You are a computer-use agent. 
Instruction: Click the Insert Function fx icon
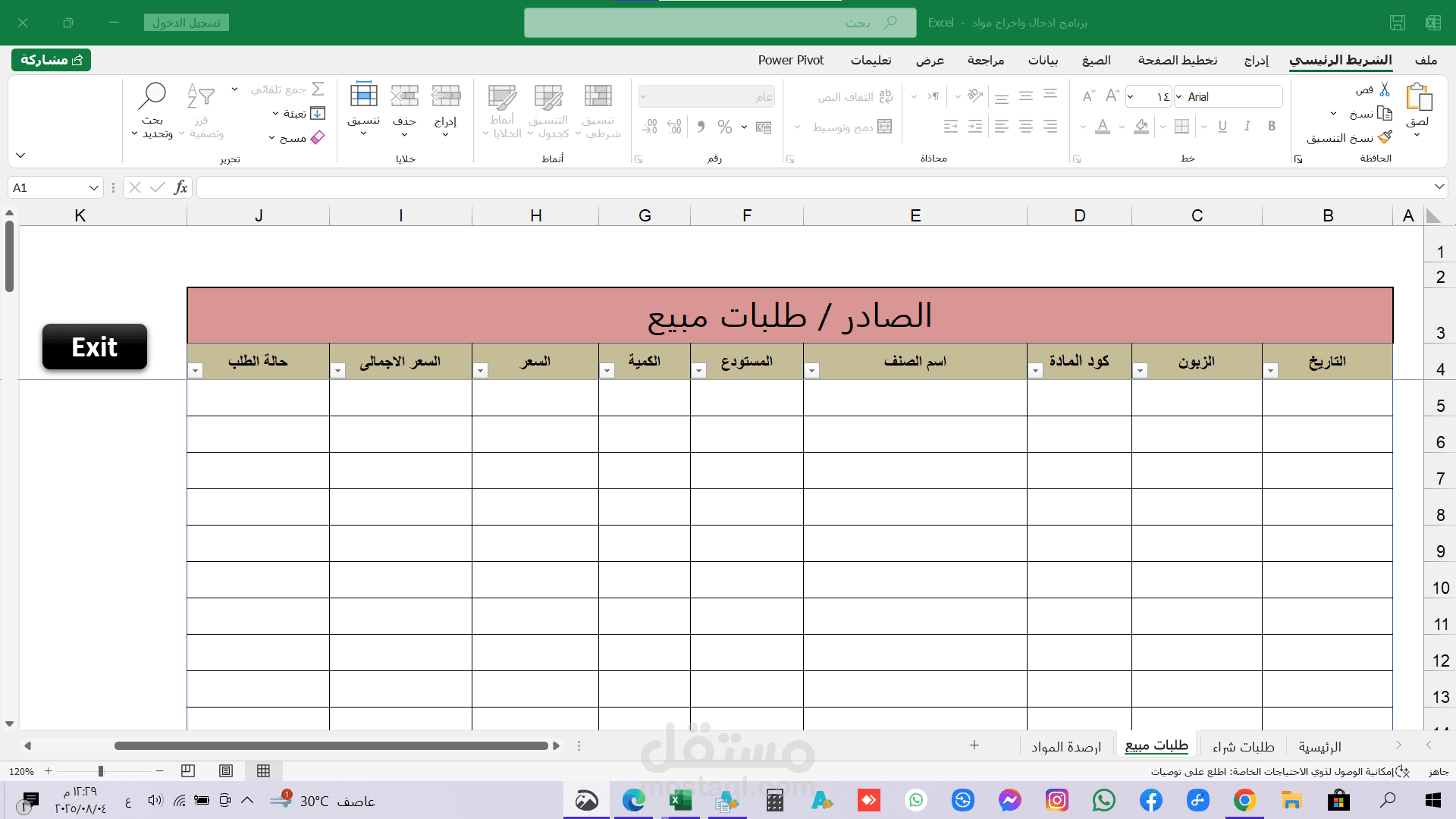[180, 187]
